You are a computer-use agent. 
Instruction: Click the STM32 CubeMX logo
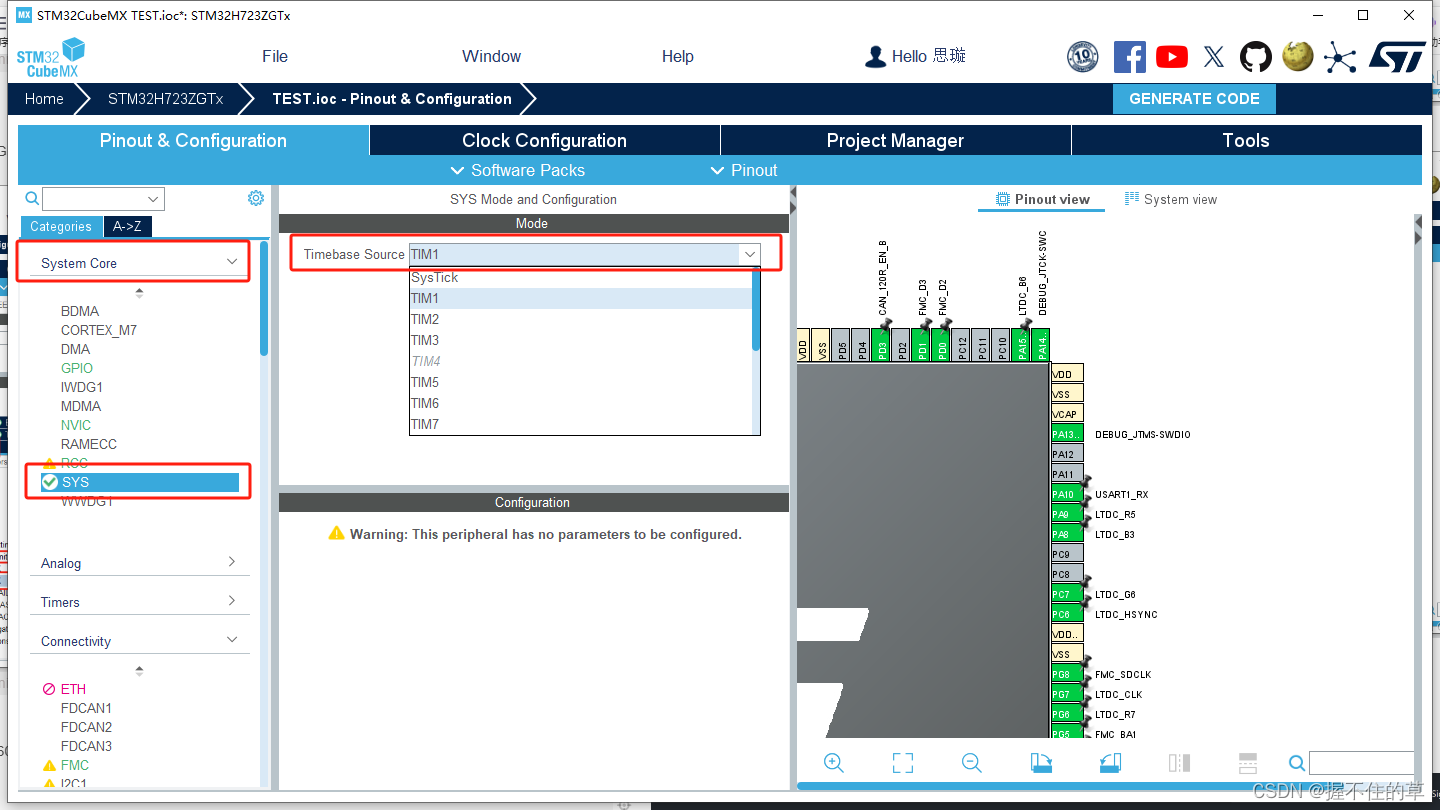pos(51,58)
